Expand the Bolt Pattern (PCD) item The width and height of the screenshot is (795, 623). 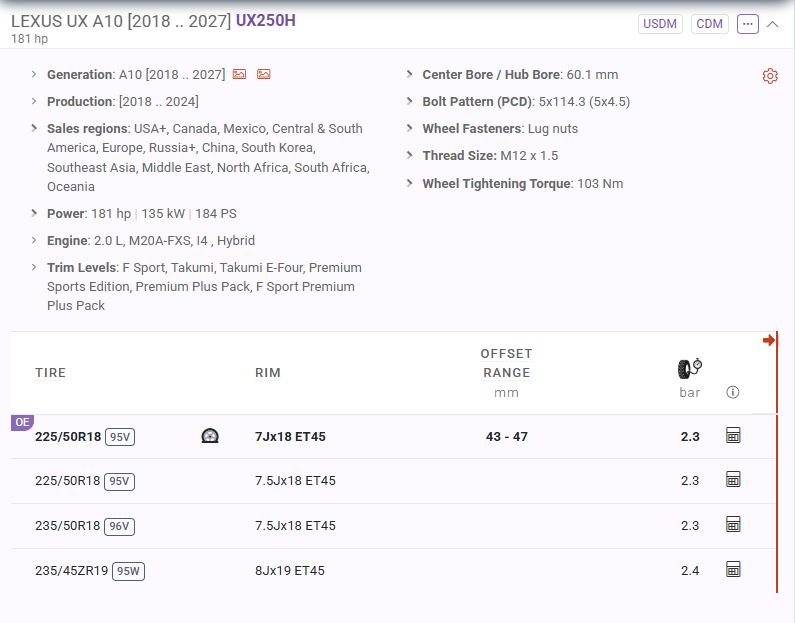pos(409,101)
